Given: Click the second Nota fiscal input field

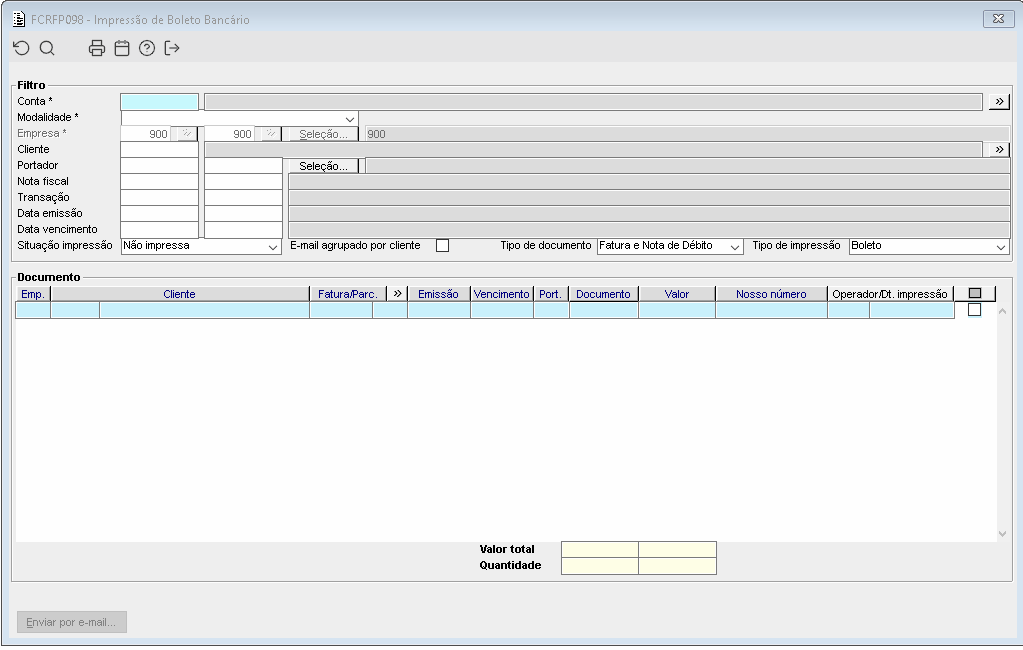Looking at the screenshot, I should click(x=243, y=181).
